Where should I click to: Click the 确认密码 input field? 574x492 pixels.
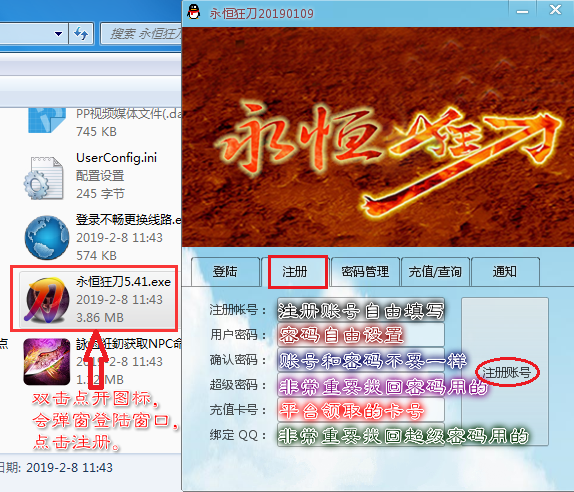click(x=361, y=360)
